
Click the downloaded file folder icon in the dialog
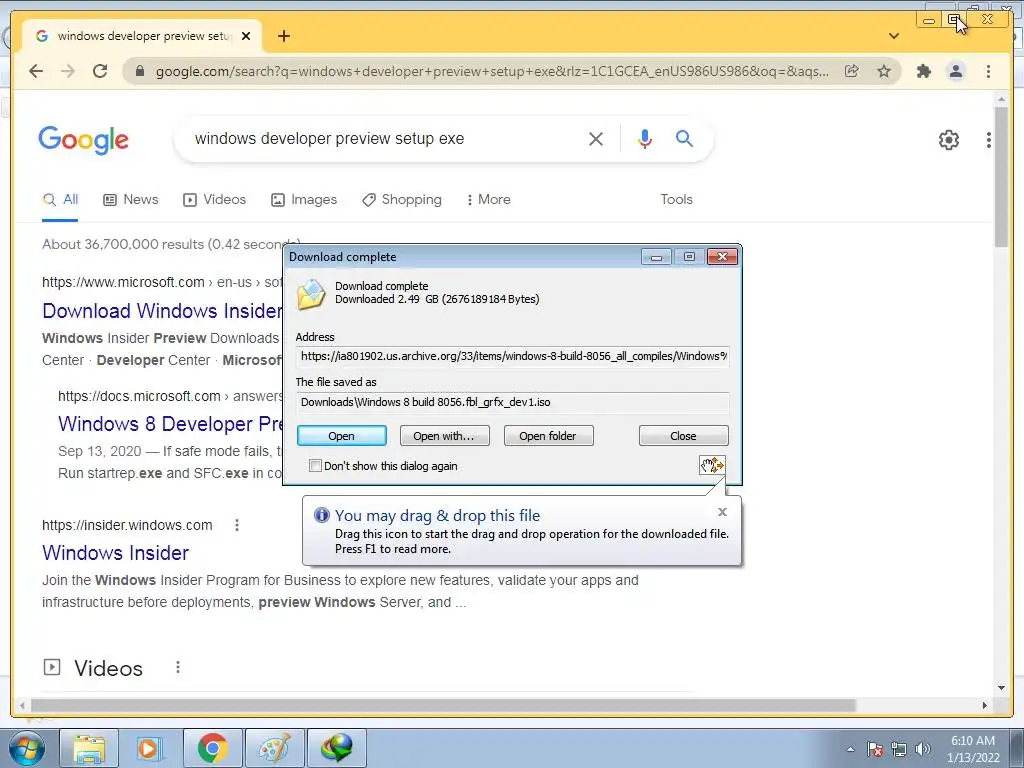coord(312,294)
